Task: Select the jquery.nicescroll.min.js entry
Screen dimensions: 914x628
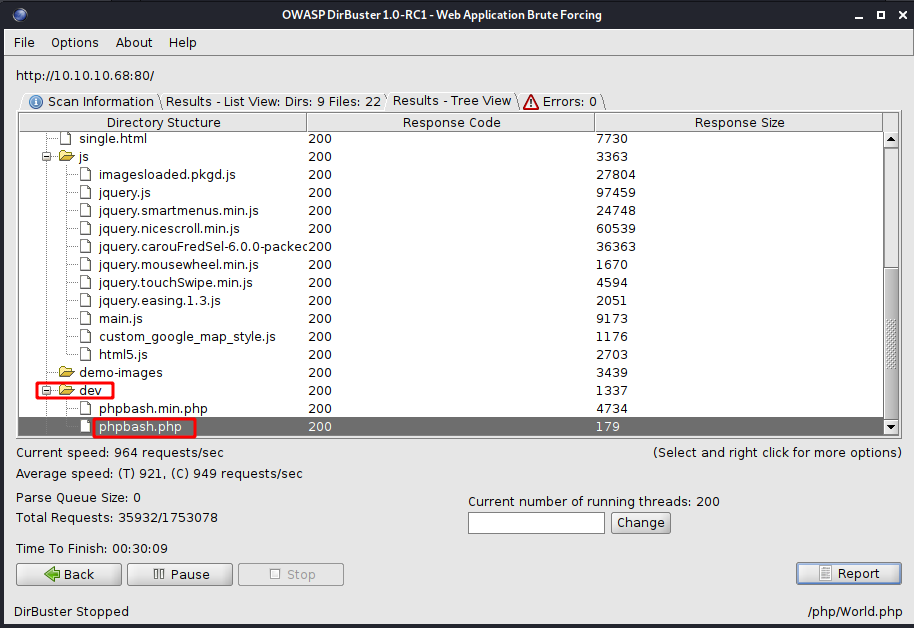Action: pyautogui.click(x=170, y=229)
